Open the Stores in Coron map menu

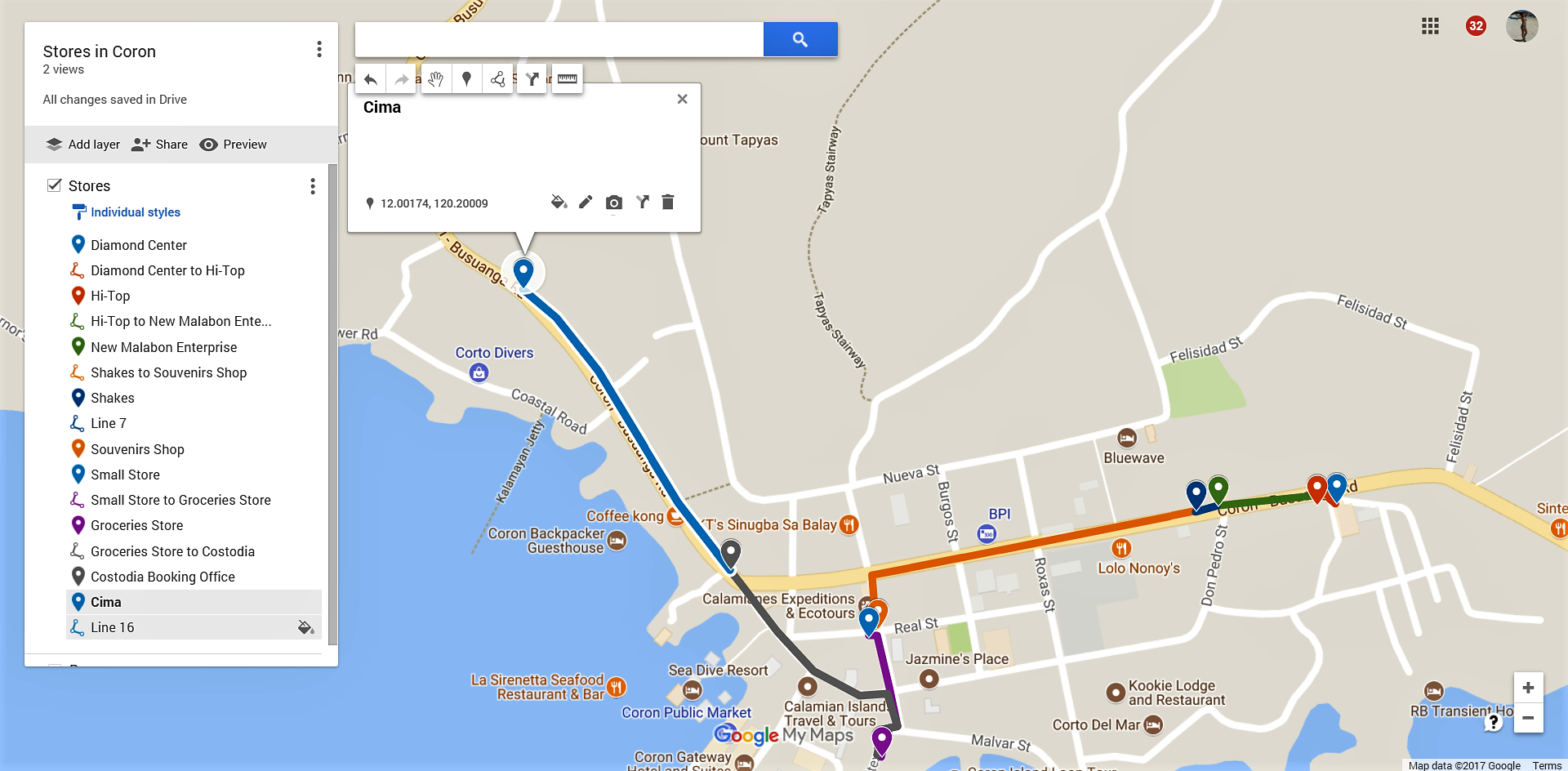(319, 50)
